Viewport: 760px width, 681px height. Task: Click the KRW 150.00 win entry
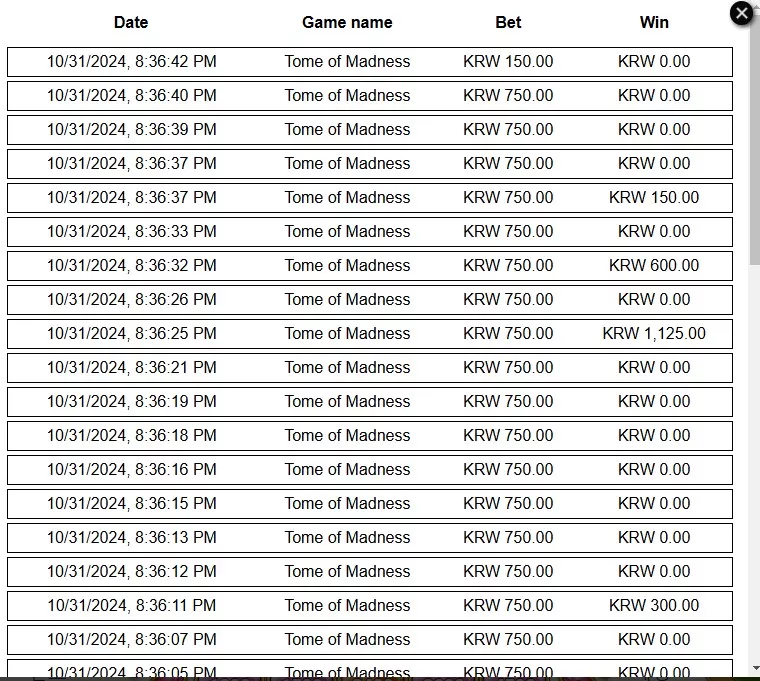pos(654,197)
